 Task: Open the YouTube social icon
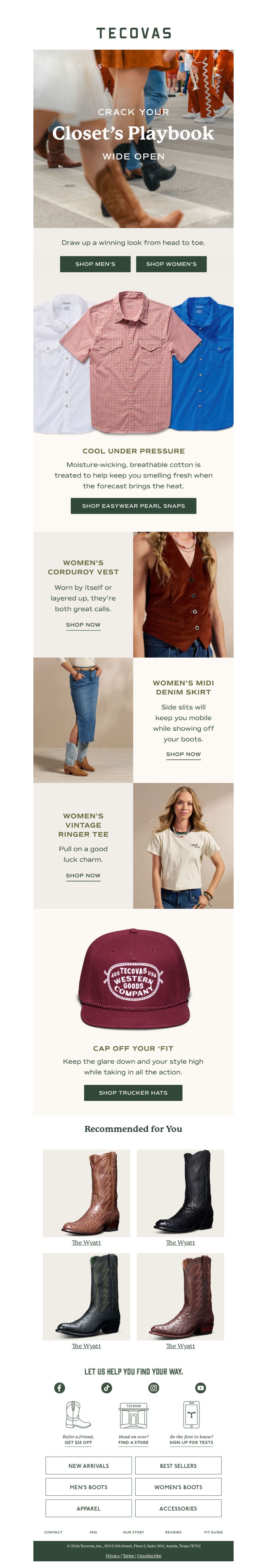pyautogui.click(x=201, y=1388)
